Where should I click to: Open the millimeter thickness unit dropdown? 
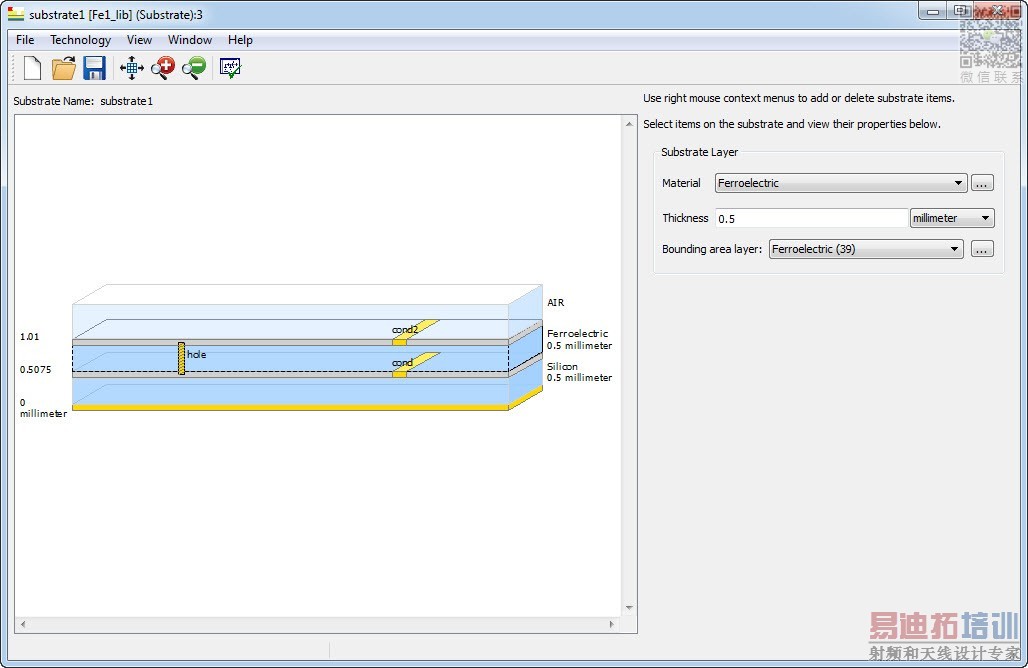(x=951, y=218)
